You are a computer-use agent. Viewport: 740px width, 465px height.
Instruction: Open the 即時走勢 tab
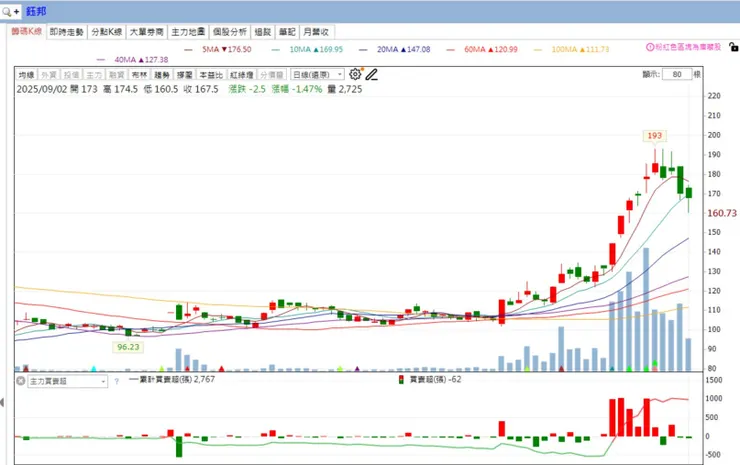point(67,32)
